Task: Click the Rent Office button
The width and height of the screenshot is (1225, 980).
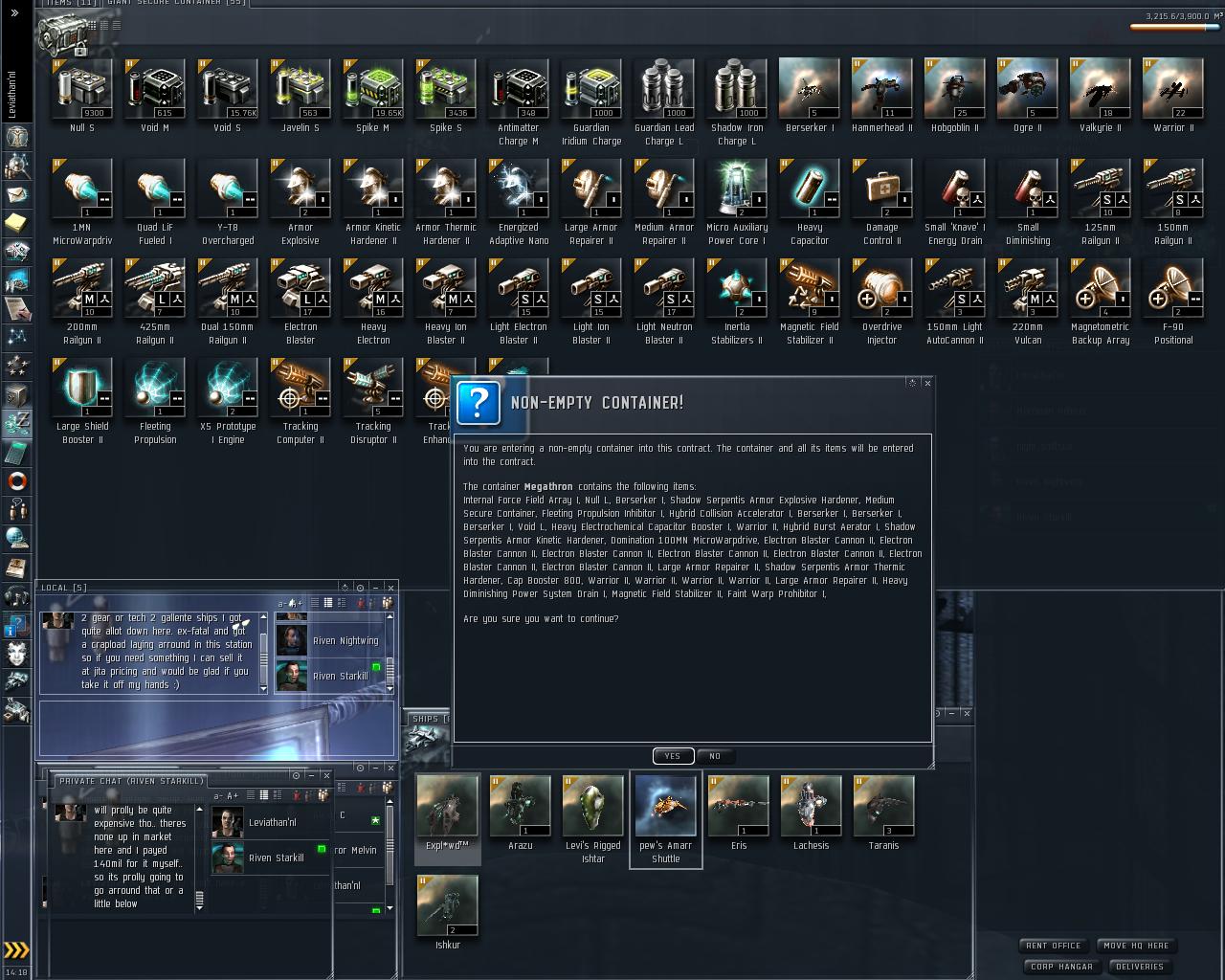Action: point(1054,946)
